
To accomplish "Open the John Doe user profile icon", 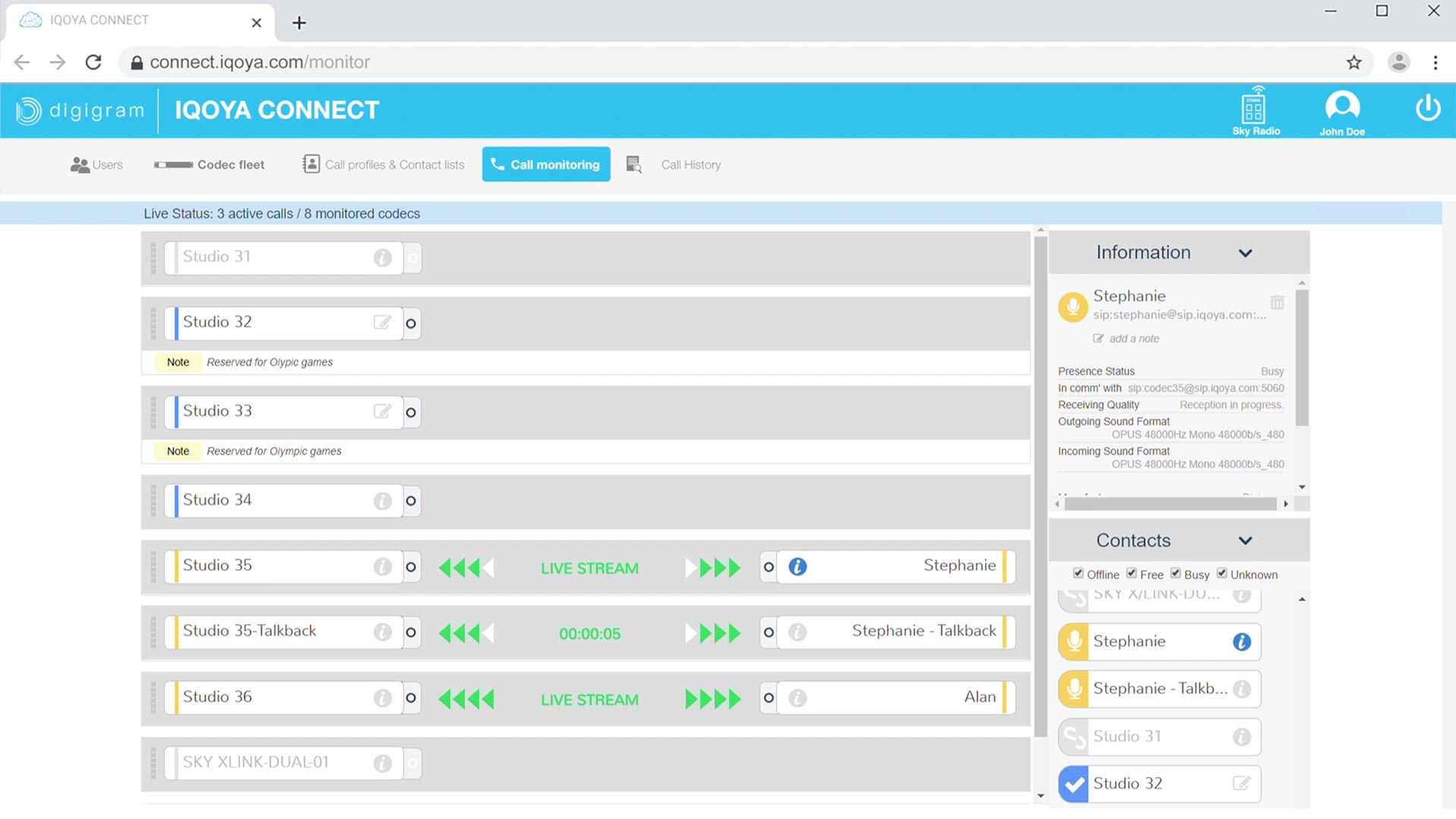I will pyautogui.click(x=1341, y=106).
